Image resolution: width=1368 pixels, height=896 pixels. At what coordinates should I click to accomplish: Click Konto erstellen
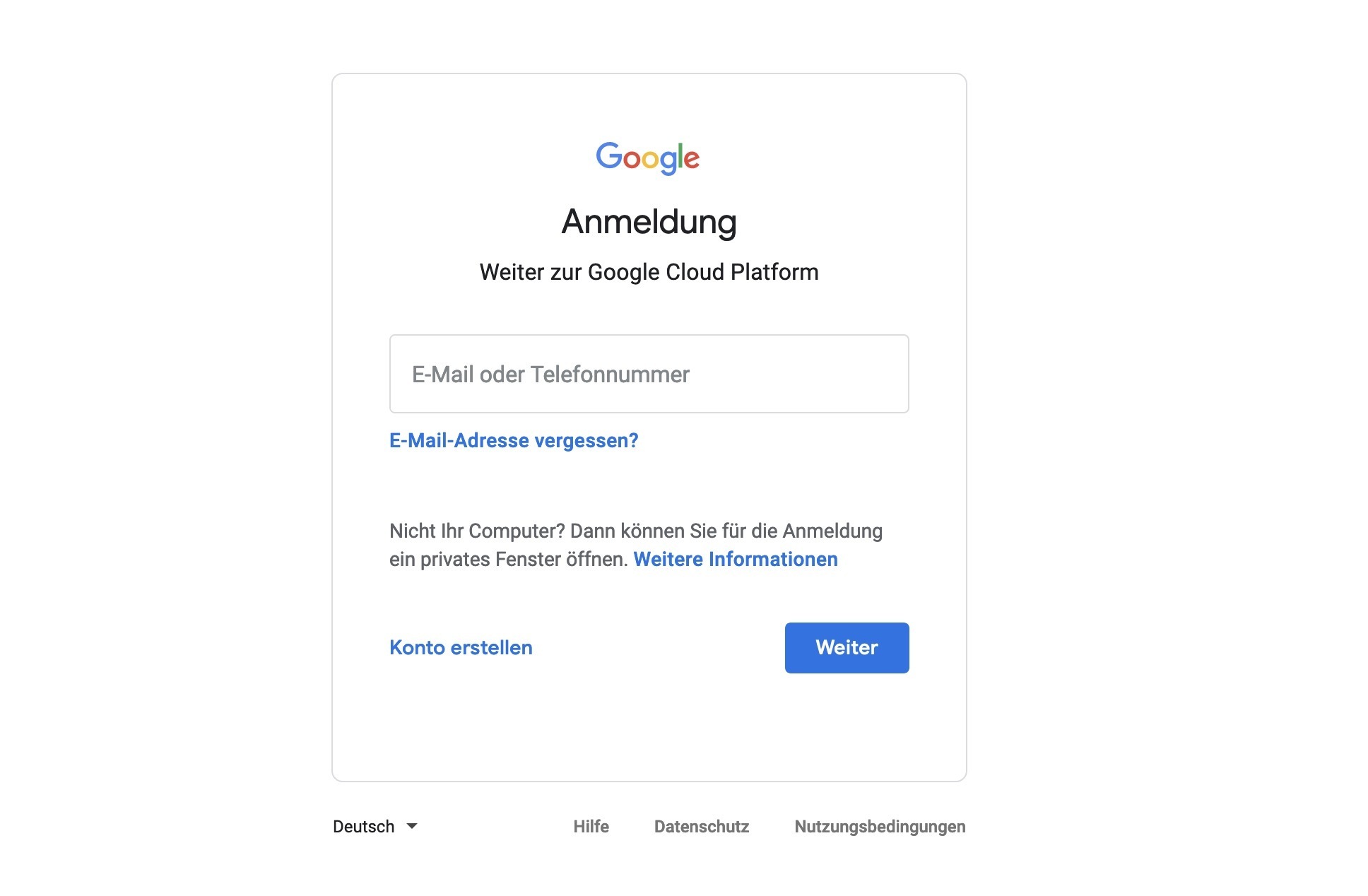[x=461, y=647]
